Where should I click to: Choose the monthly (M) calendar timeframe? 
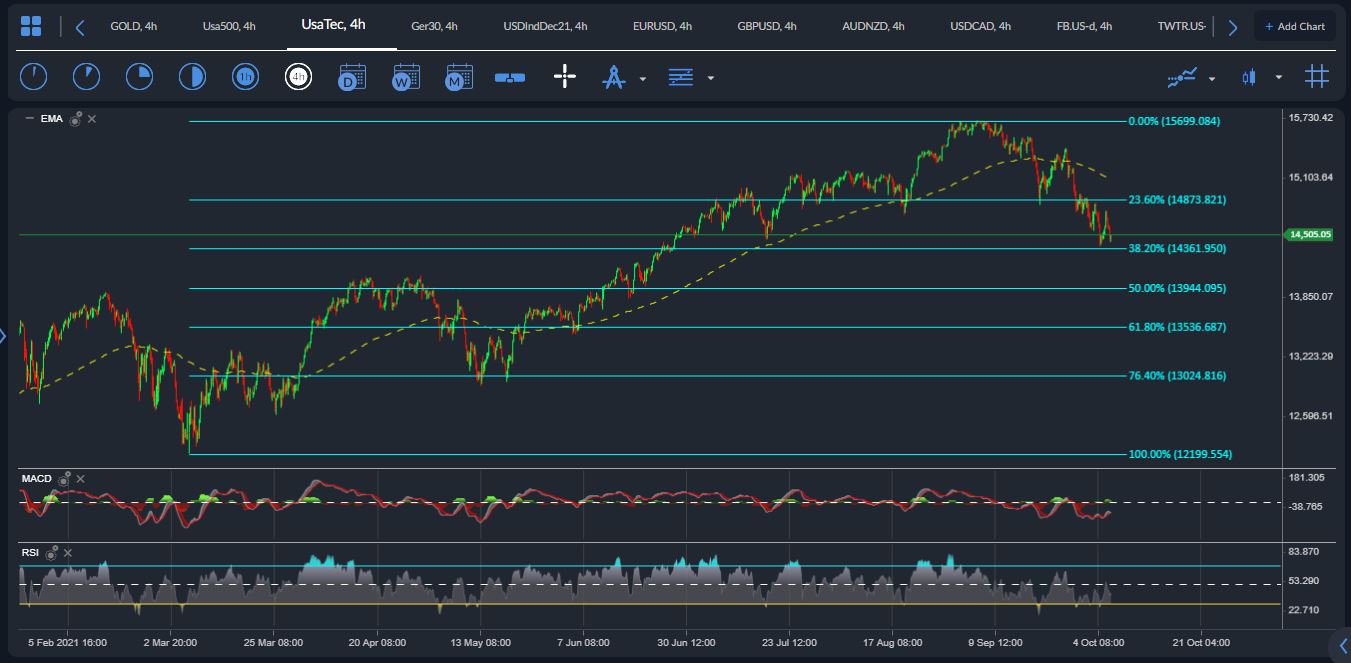coord(459,77)
